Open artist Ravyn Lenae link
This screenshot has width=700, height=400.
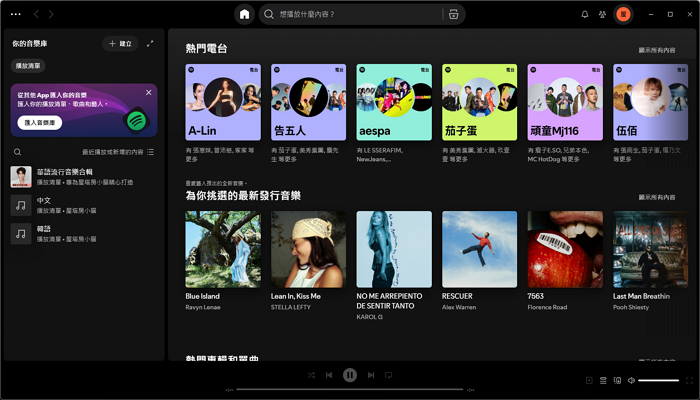203,307
